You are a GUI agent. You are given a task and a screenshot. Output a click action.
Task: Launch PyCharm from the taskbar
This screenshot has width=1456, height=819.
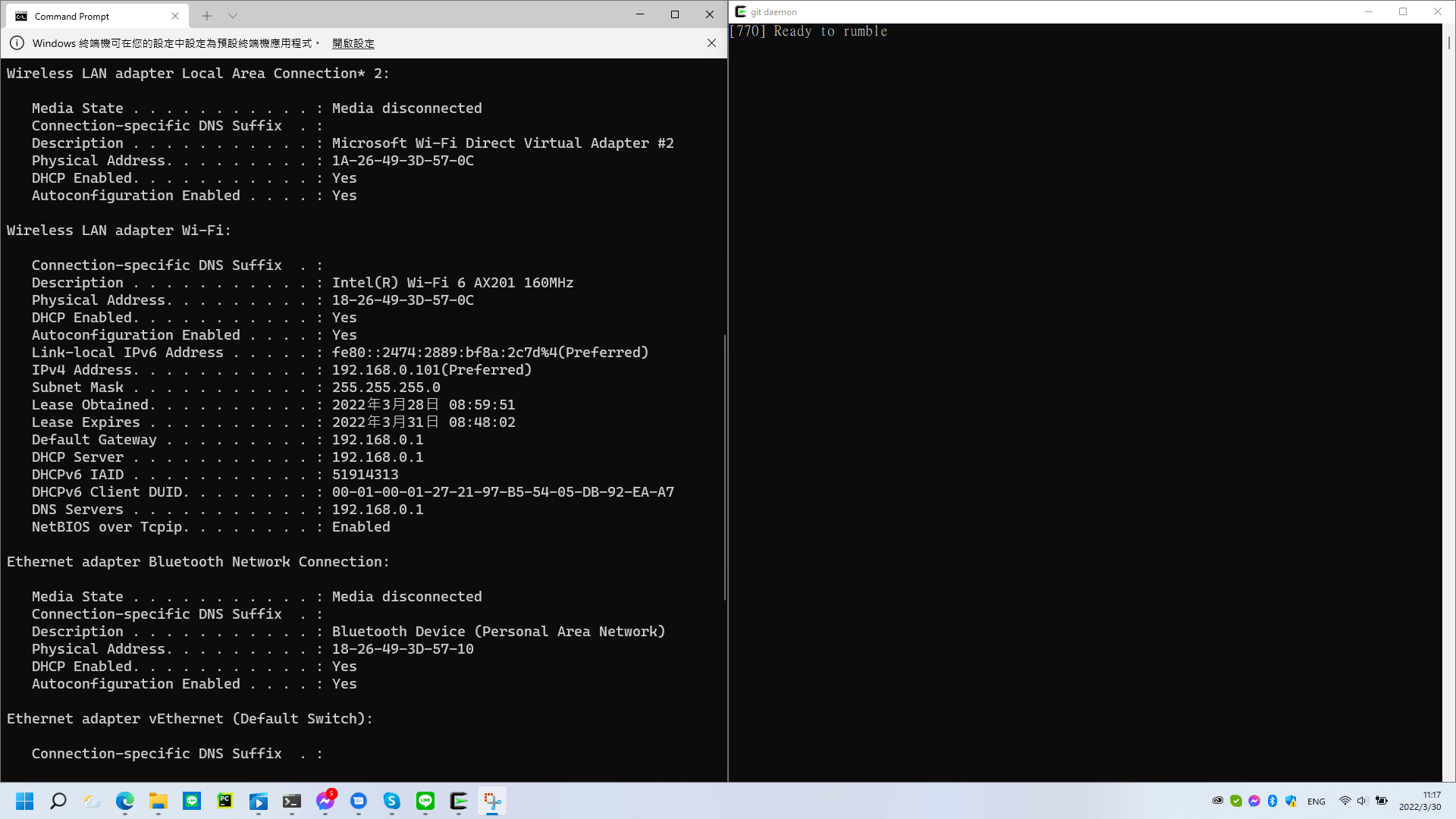[224, 801]
